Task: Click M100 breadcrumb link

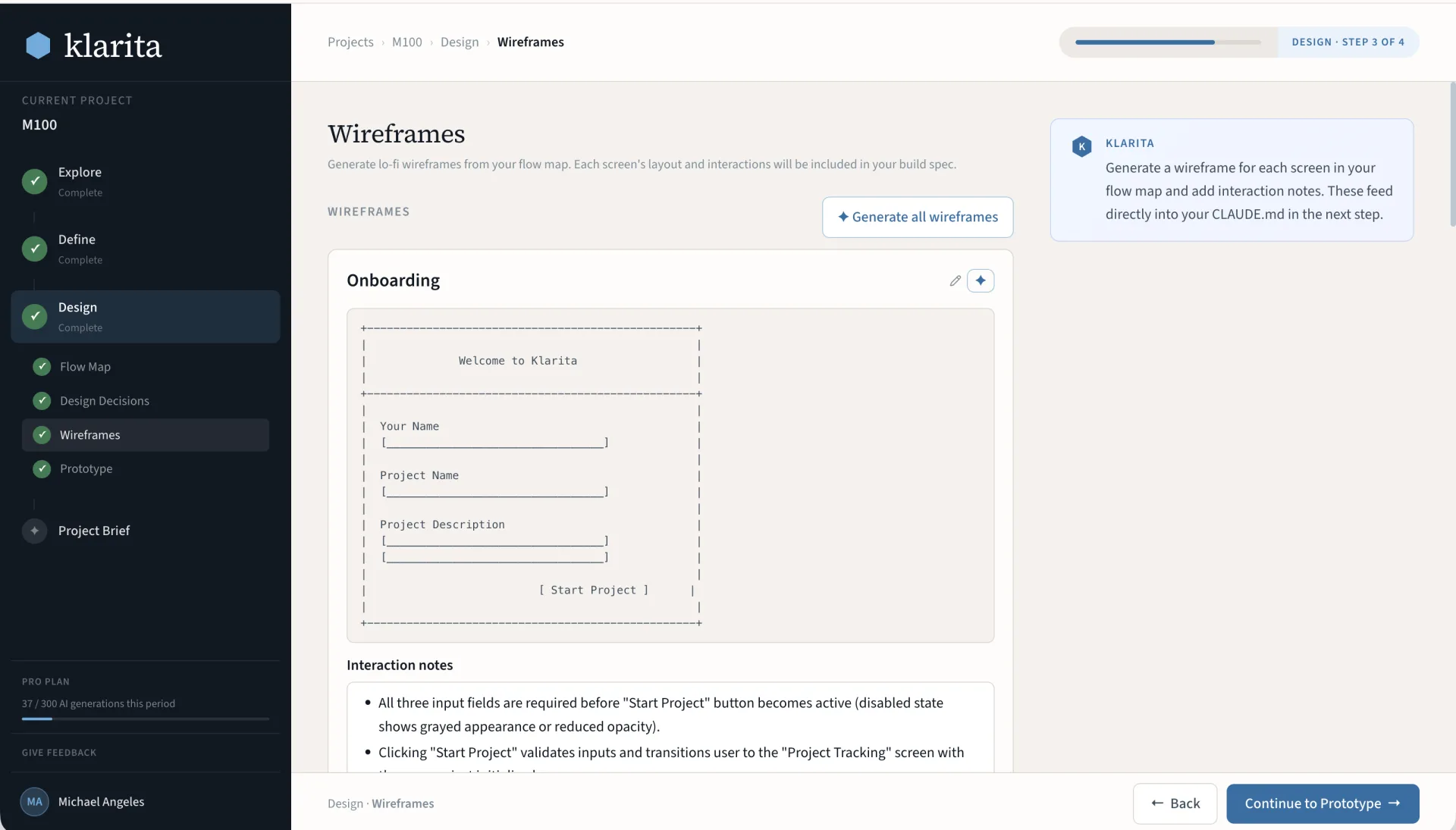Action: [x=407, y=42]
